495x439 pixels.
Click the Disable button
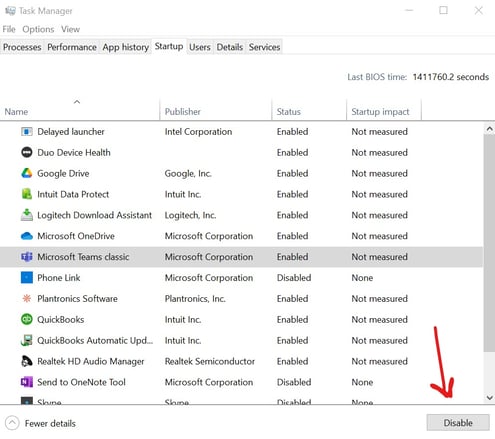[x=458, y=423]
